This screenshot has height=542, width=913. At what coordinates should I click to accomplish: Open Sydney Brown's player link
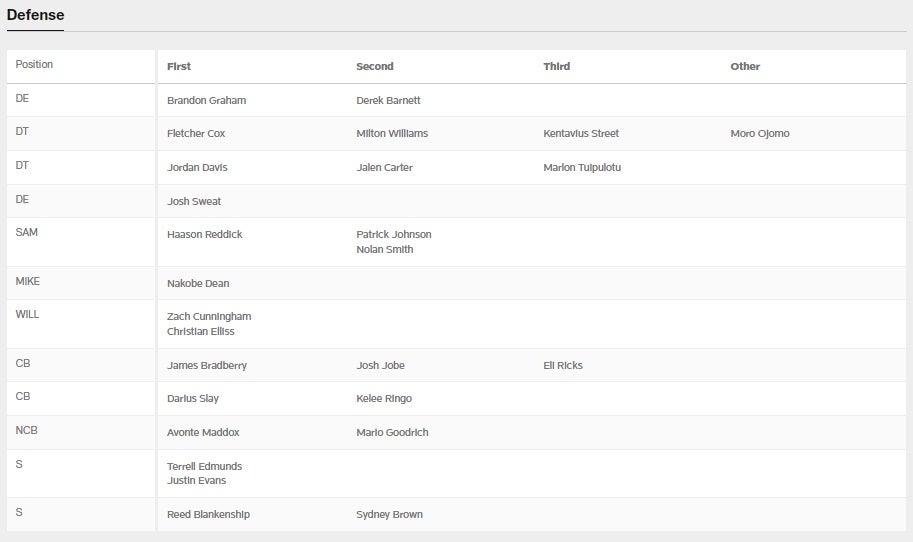(x=389, y=515)
